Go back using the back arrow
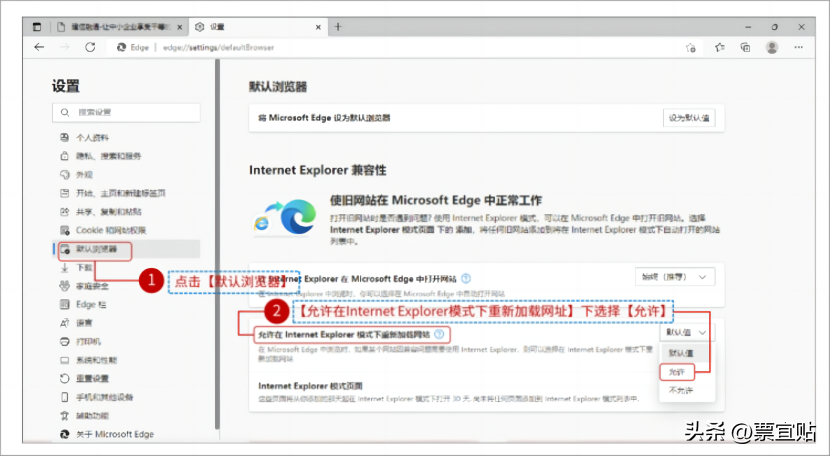 (39, 47)
